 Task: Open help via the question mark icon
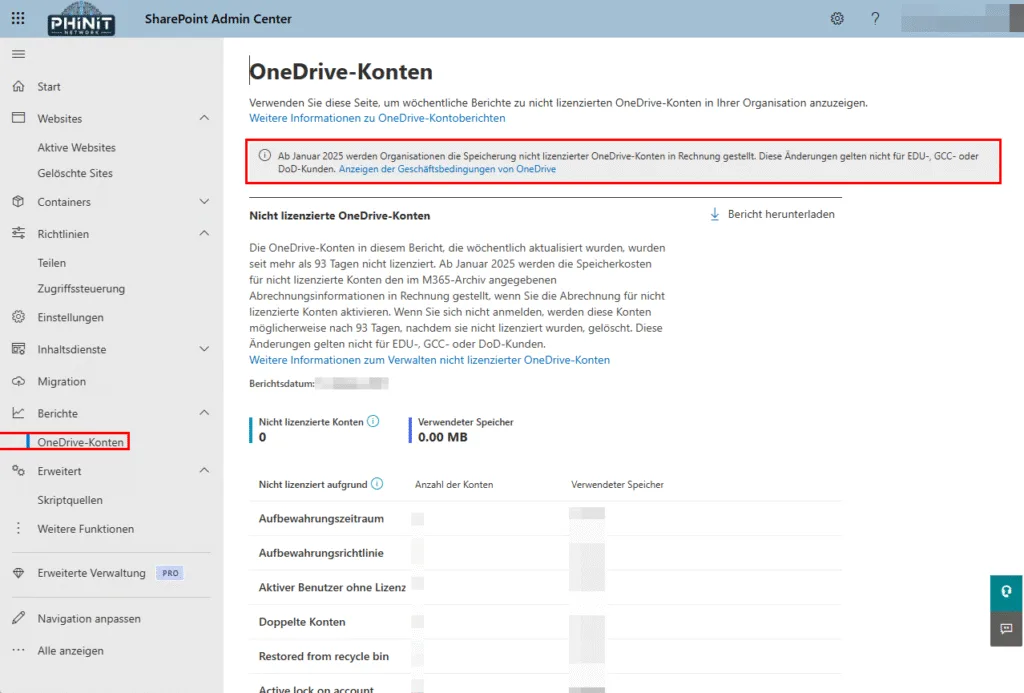[x=875, y=18]
